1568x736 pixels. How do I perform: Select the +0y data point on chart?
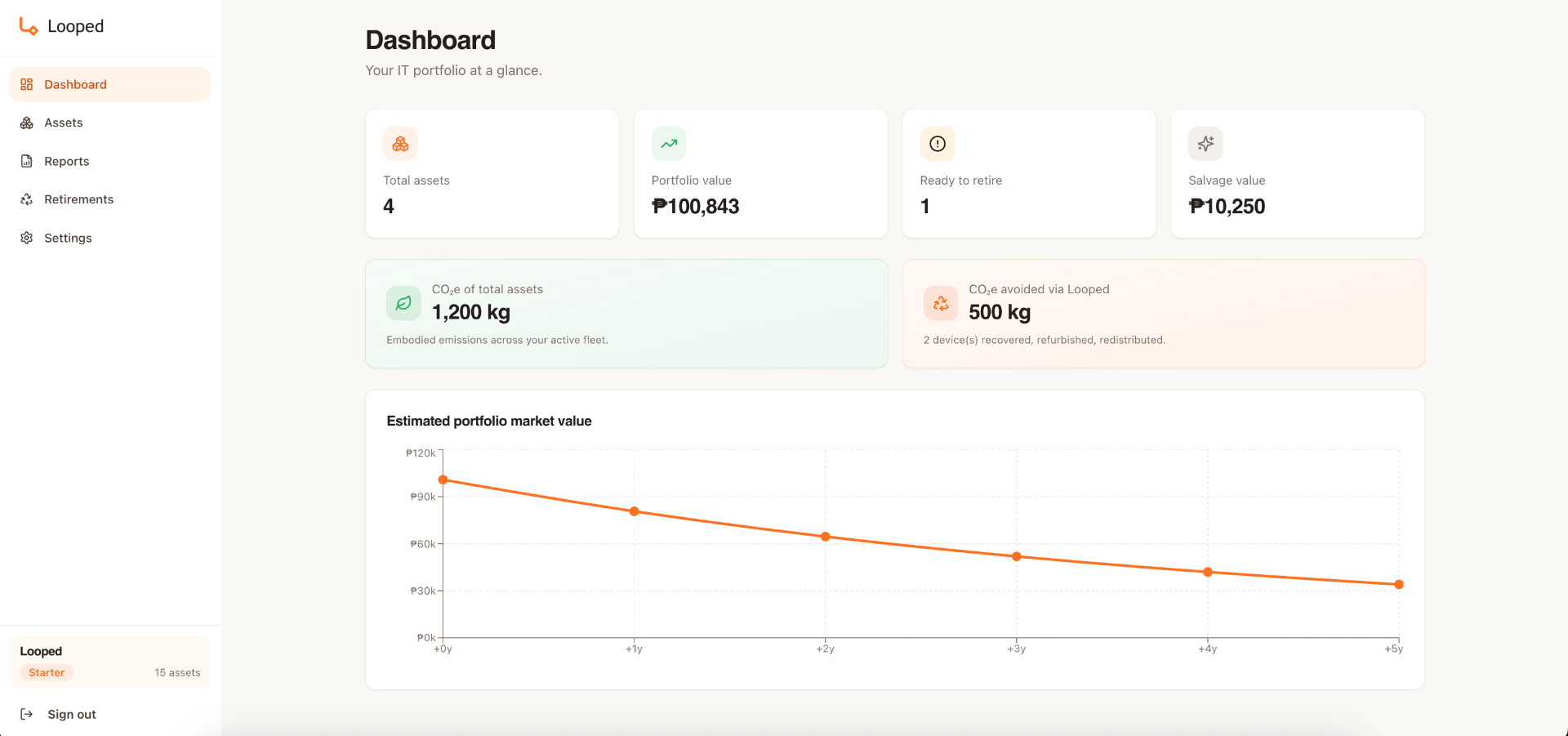coord(443,480)
